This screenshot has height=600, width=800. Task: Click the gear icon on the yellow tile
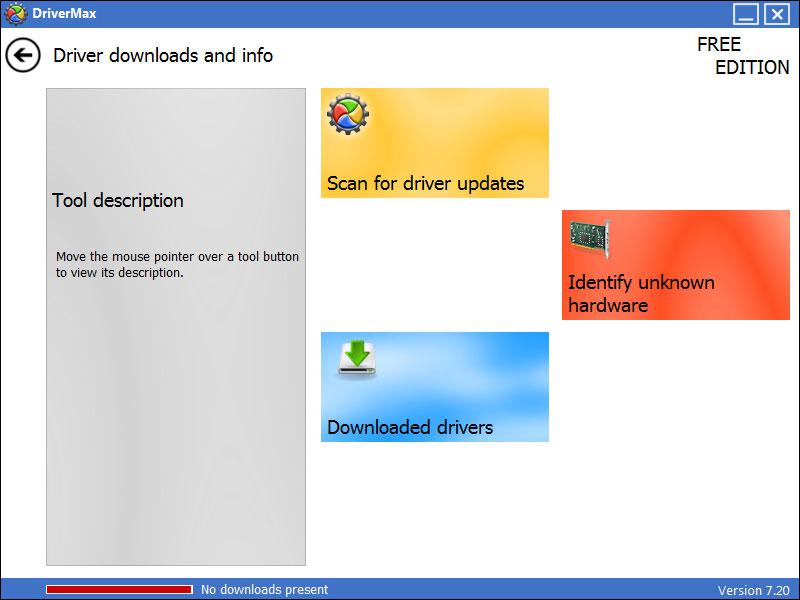coord(348,114)
